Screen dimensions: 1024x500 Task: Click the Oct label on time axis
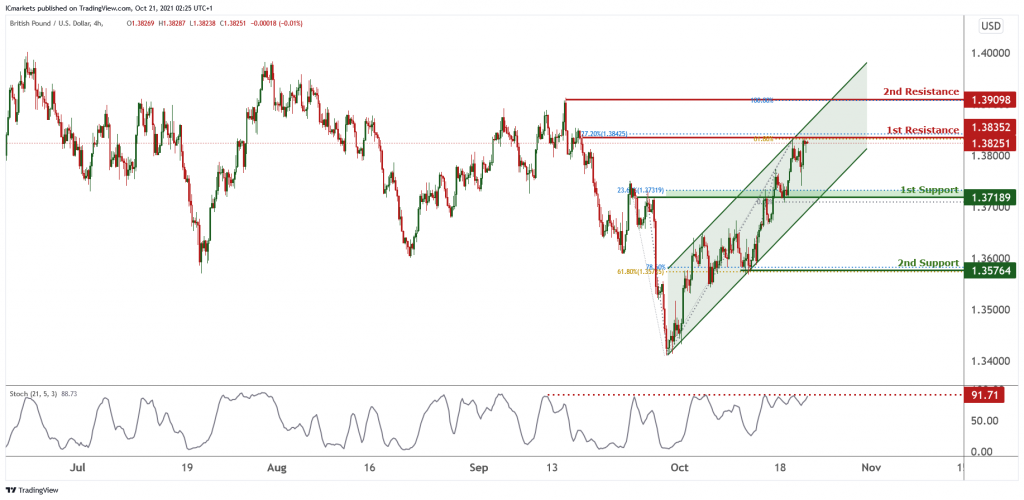coord(680,467)
